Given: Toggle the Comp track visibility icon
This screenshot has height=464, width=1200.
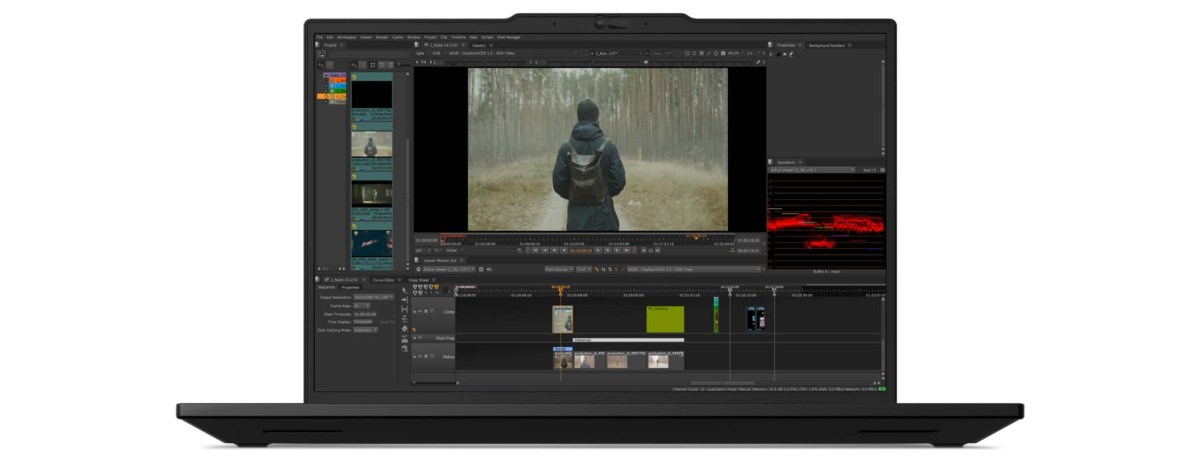Looking at the screenshot, I should pos(421,312).
